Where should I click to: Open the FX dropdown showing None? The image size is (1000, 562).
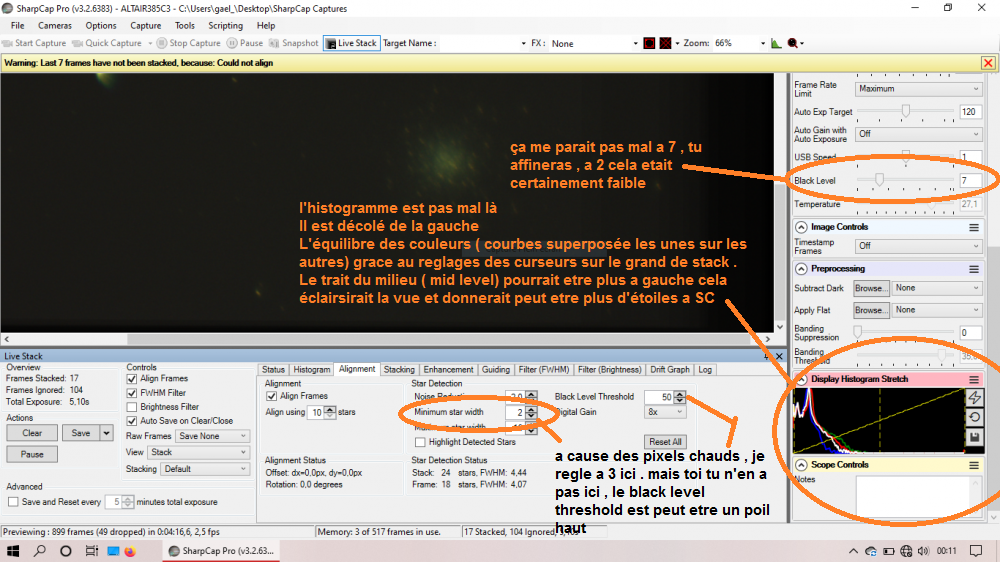(x=593, y=43)
